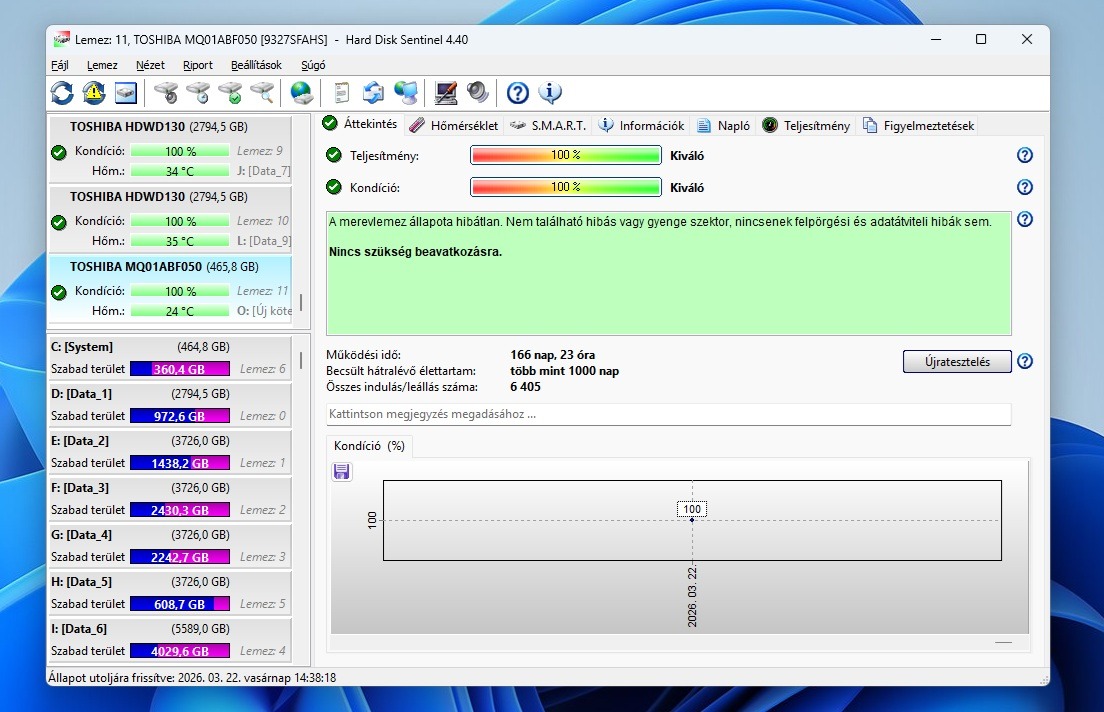Open the Lemez menu
This screenshot has height=712, width=1104.
point(102,65)
